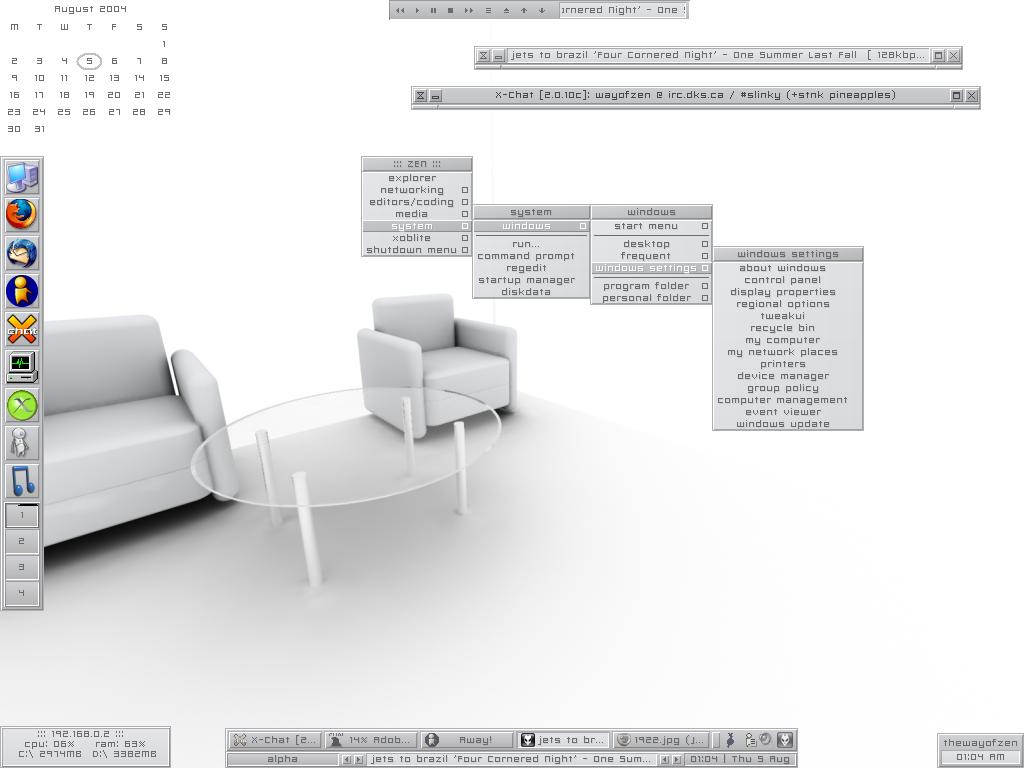The height and width of the screenshot is (768, 1024).
Task: Switch to virtual desktop 3
Action: click(22, 567)
